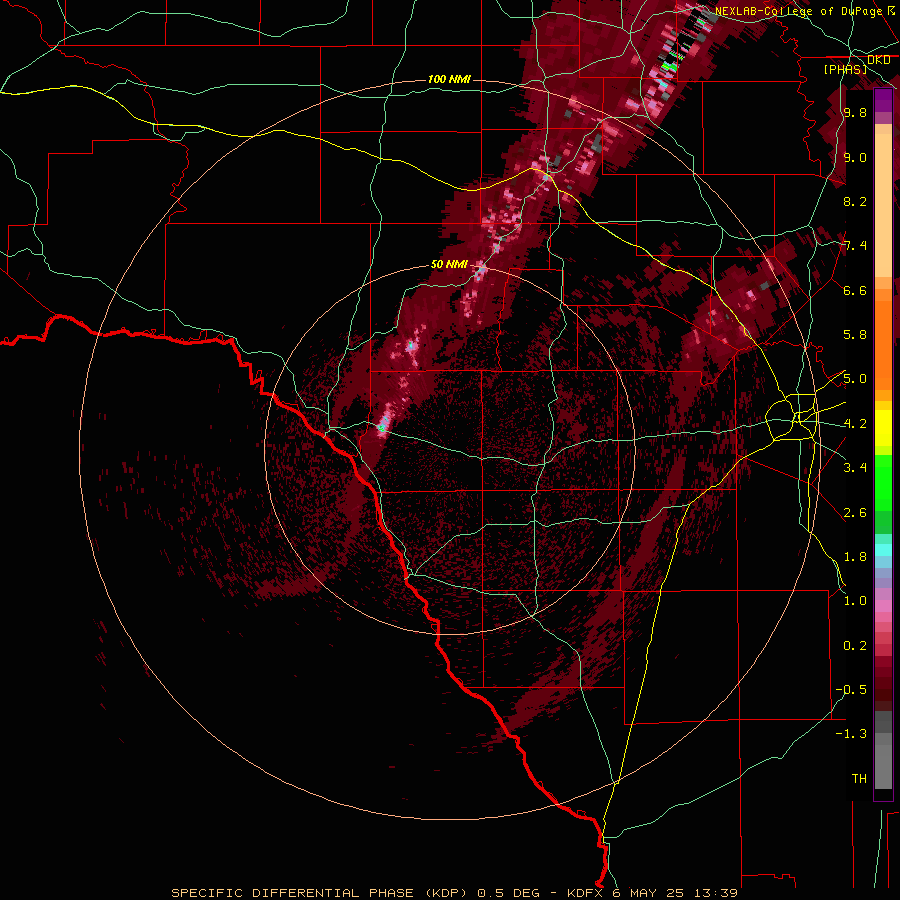Click the 3.4 value on color scale
900x900 pixels.
click(x=855, y=468)
